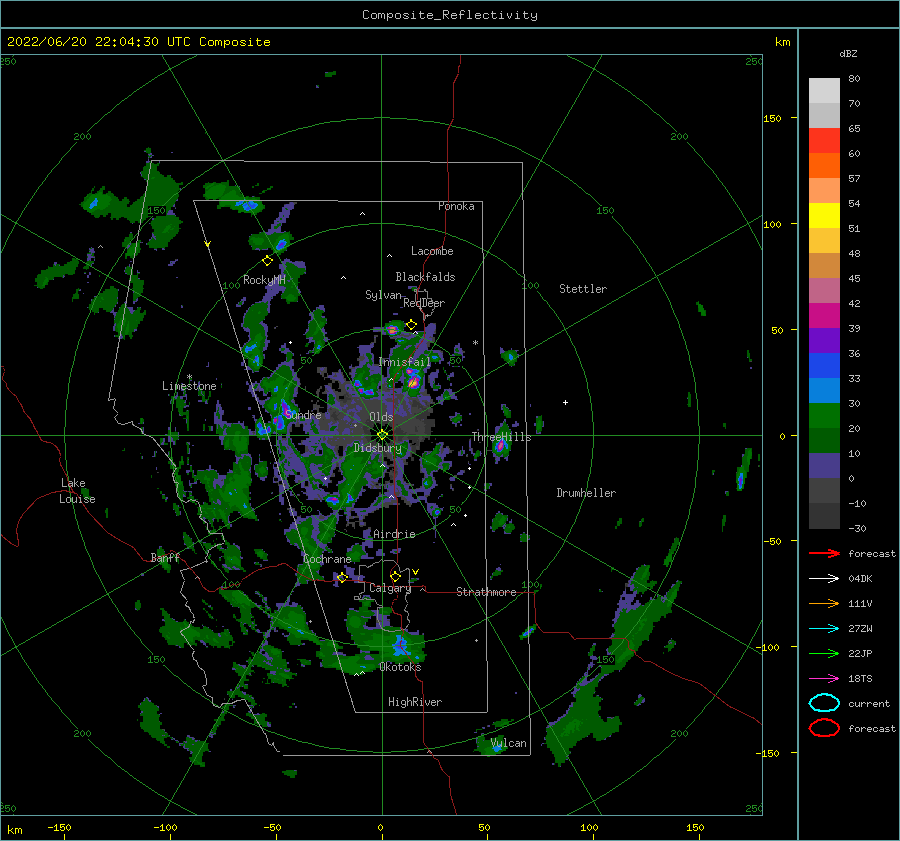Image resolution: width=900 pixels, height=841 pixels.
Task: Click the red 65 dBZ color swatch
Action: click(x=824, y=141)
